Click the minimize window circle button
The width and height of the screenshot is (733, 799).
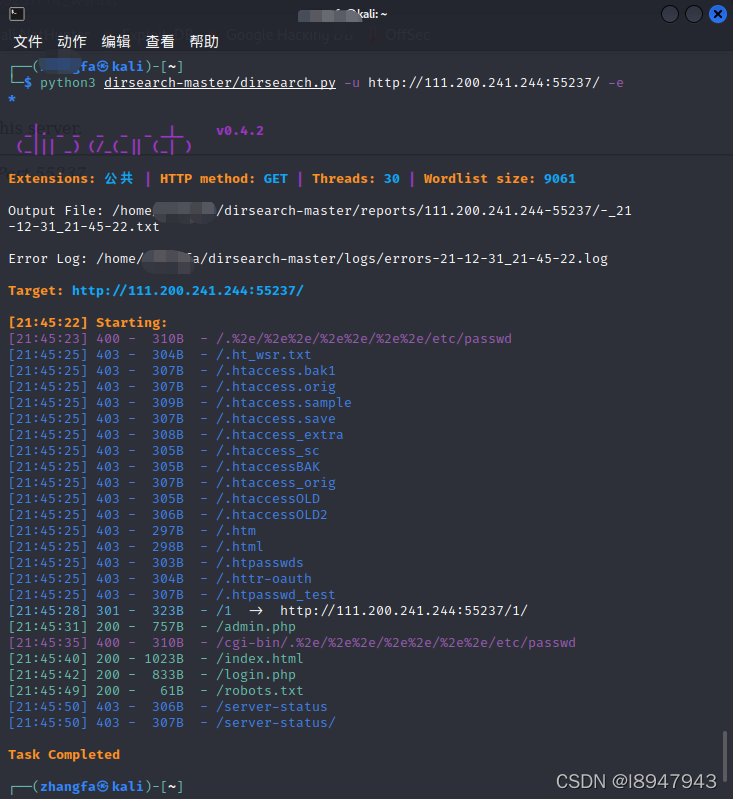[x=670, y=14]
